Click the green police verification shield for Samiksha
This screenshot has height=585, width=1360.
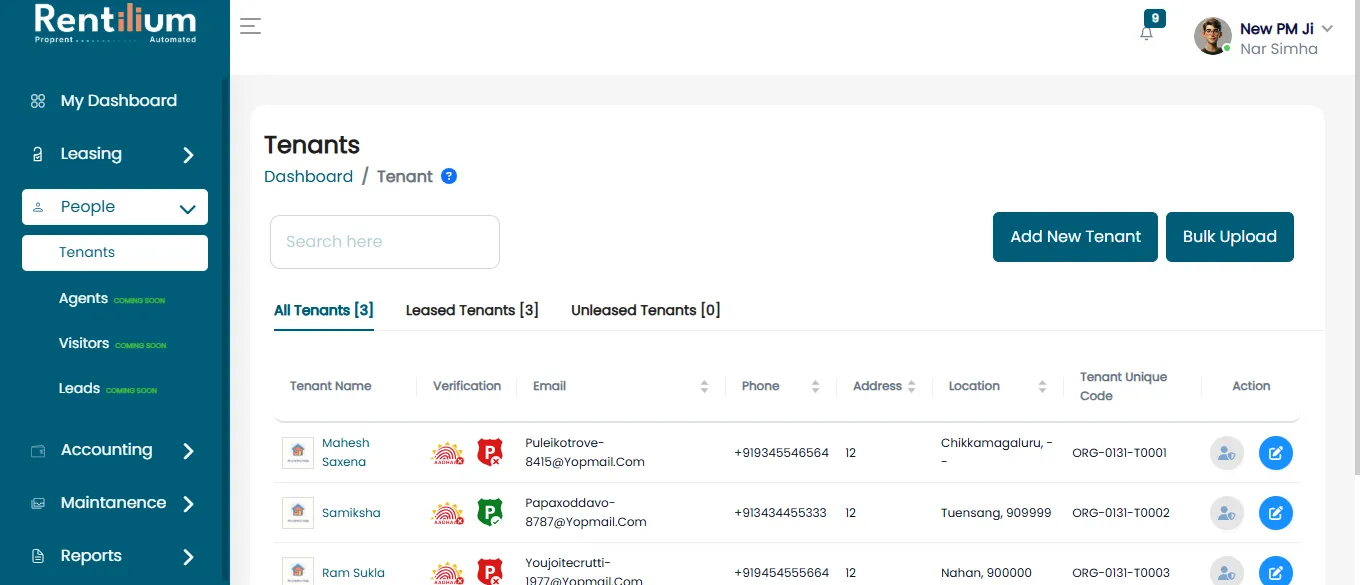[x=489, y=513]
